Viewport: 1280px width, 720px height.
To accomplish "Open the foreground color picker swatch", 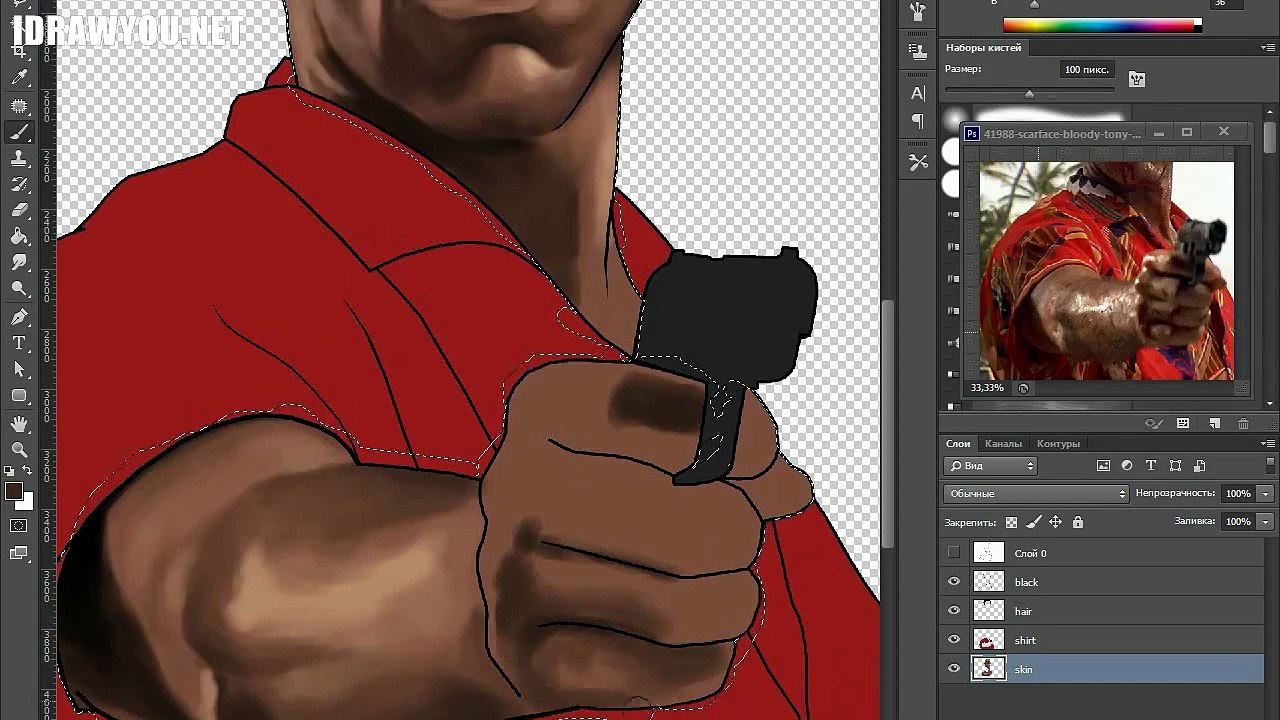I will [14, 491].
